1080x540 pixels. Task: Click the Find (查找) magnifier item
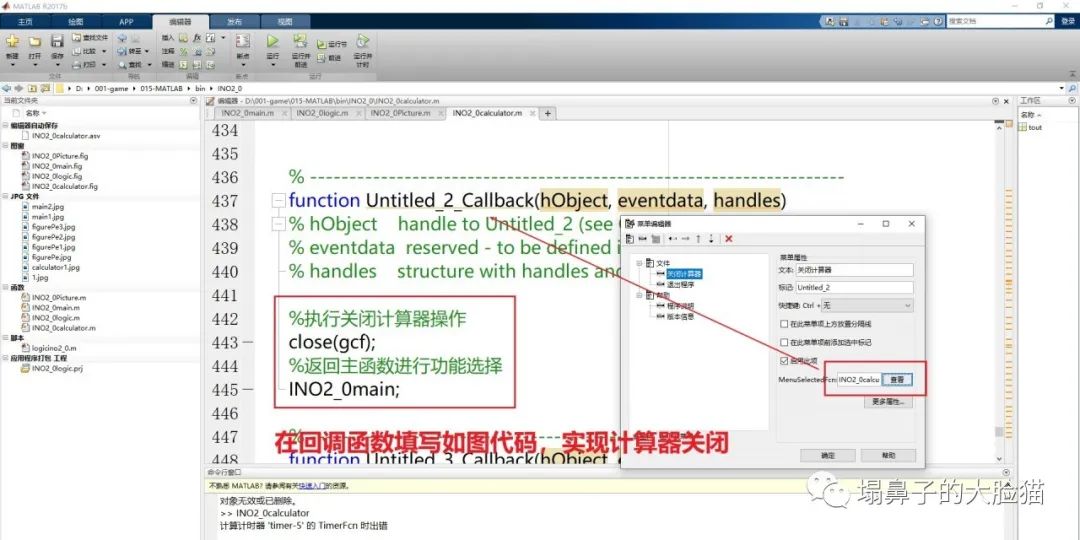coord(133,64)
